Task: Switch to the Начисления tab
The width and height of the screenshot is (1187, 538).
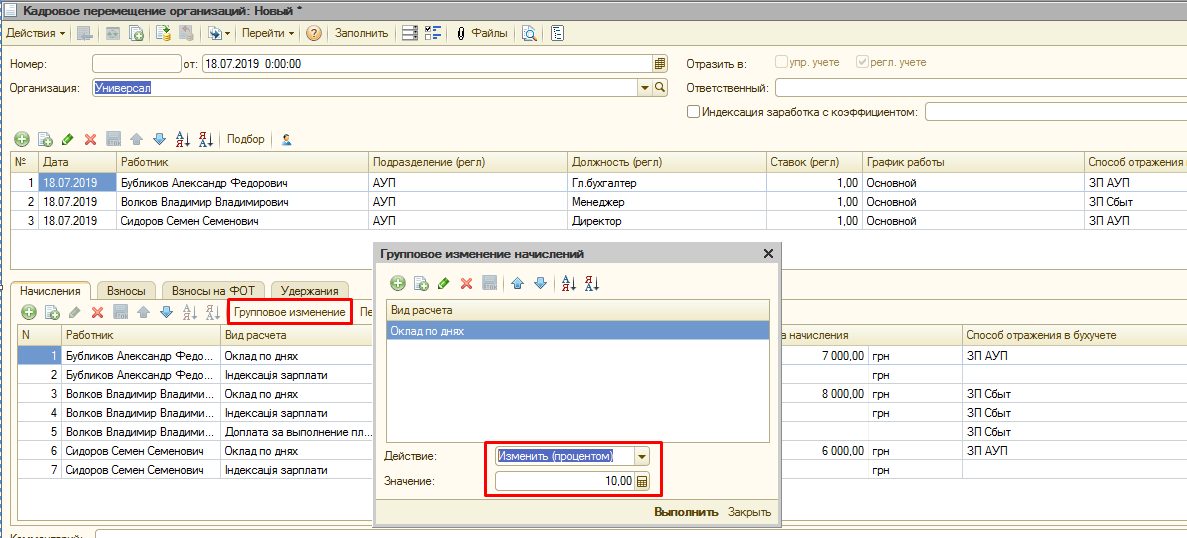Action: click(50, 290)
